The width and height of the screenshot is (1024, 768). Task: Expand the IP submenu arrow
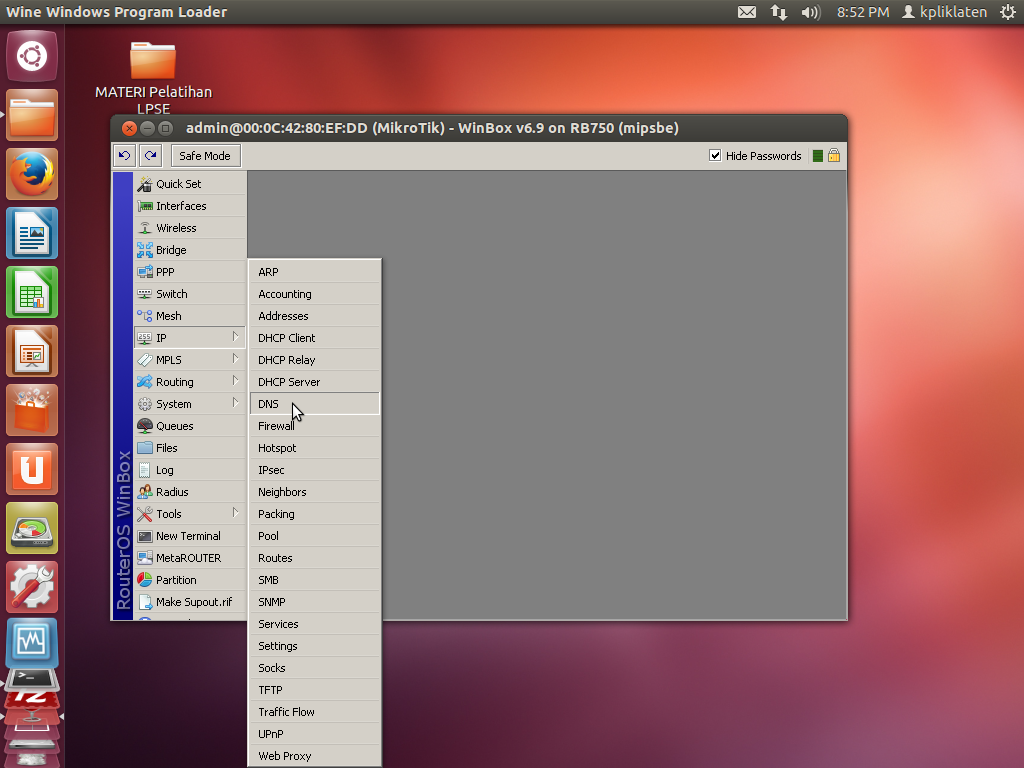tap(235, 337)
